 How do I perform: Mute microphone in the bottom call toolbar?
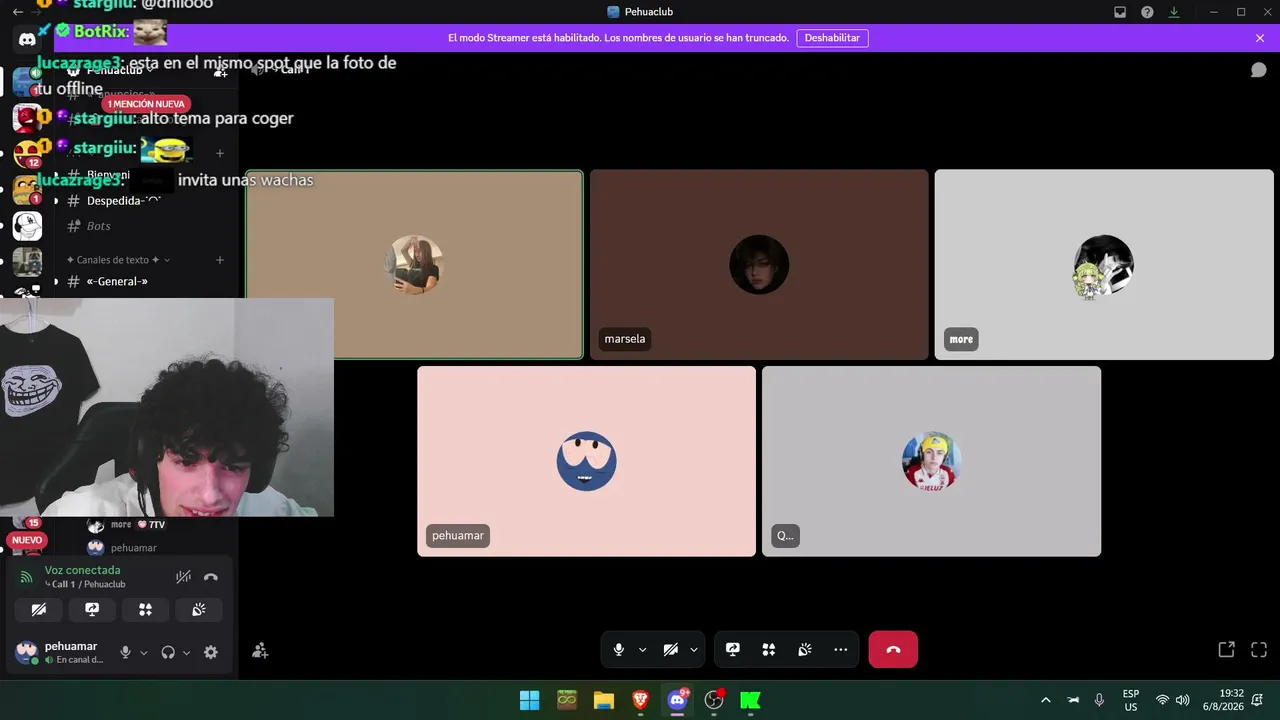[619, 650]
